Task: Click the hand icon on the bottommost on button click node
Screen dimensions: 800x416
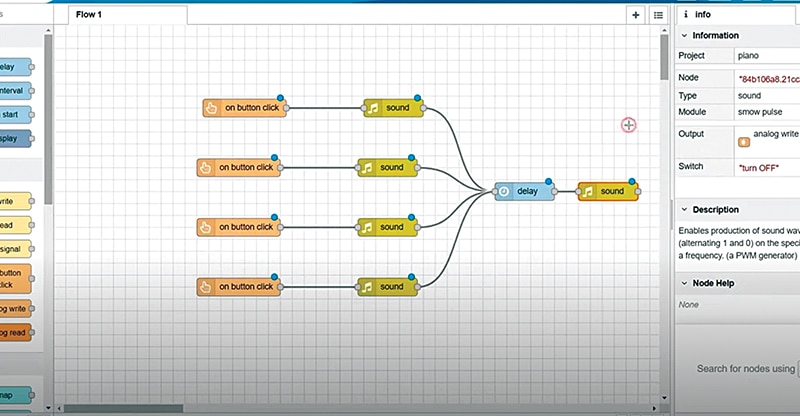Action: pyautogui.click(x=205, y=287)
